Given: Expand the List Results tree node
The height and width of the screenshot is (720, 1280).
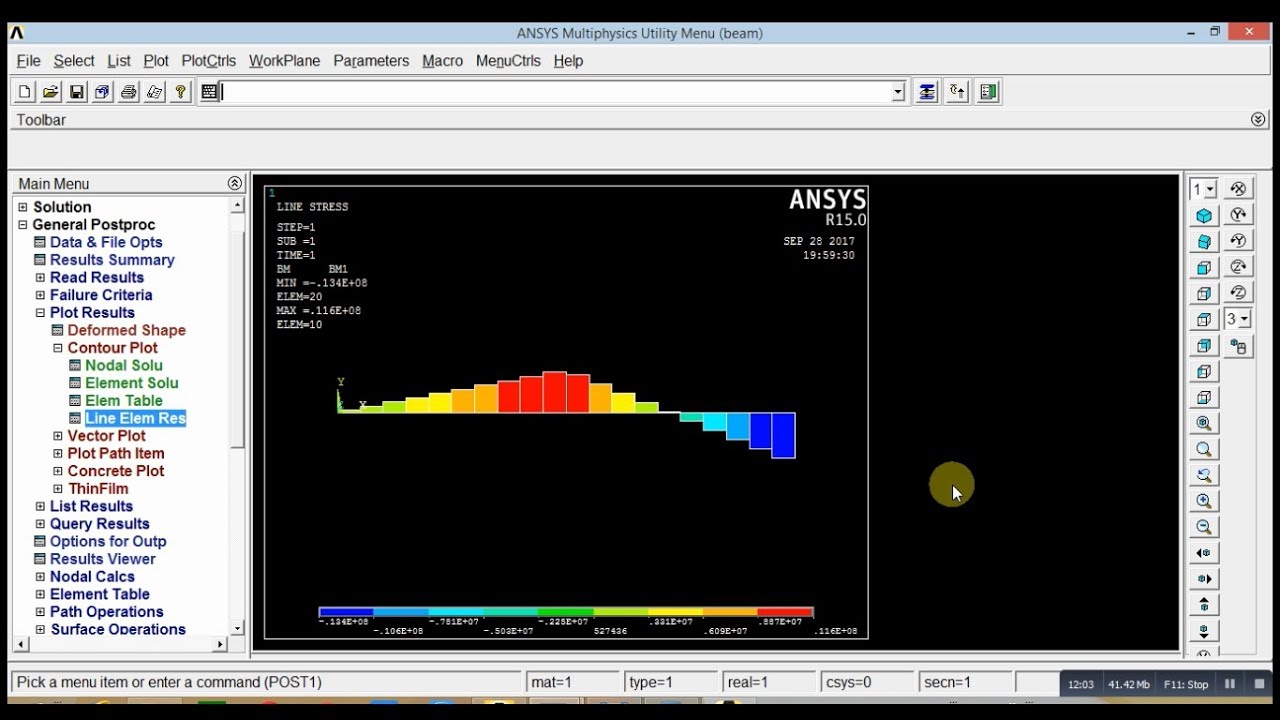Looking at the screenshot, I should tap(40, 506).
